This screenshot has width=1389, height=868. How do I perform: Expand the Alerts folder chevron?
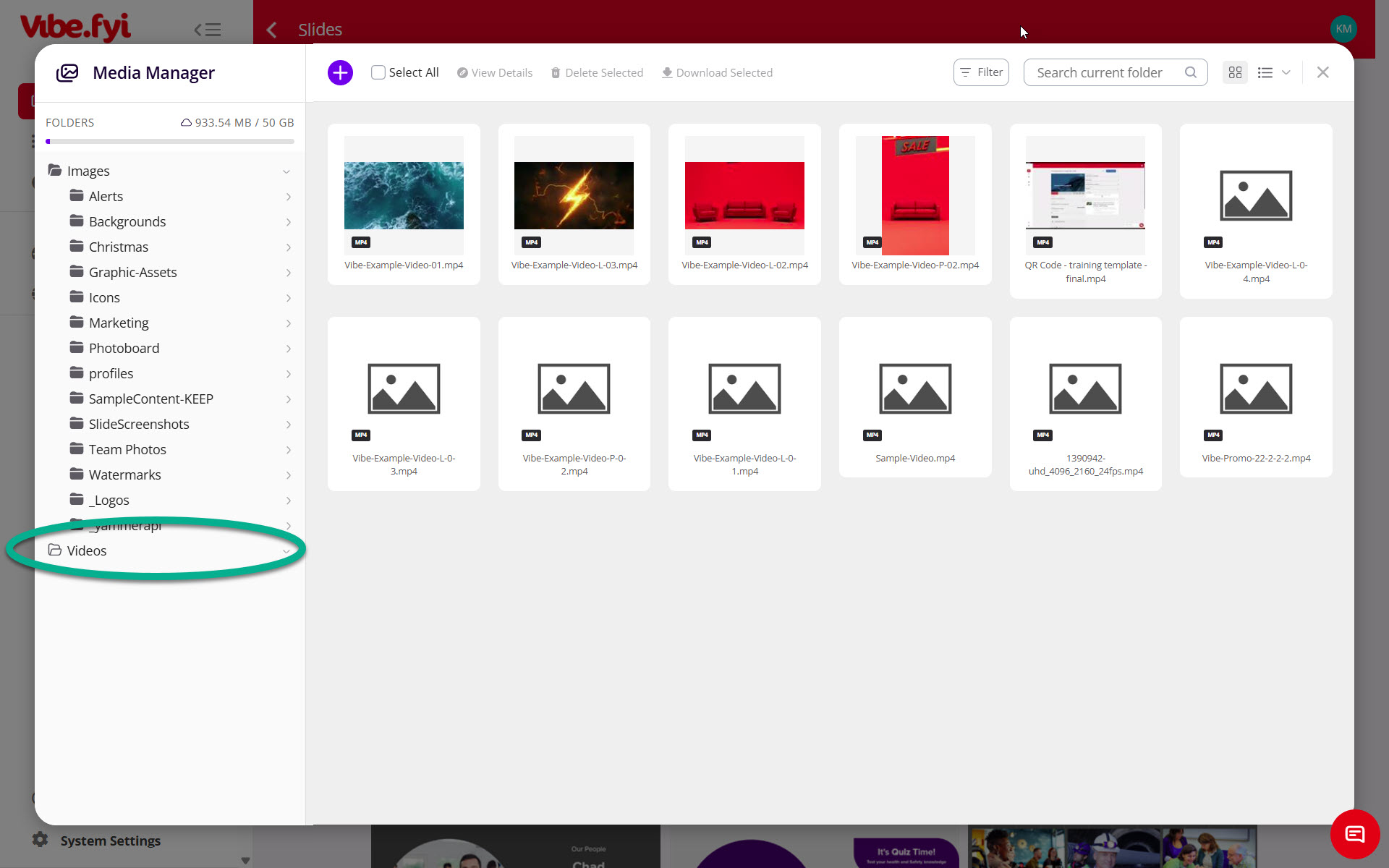(288, 197)
